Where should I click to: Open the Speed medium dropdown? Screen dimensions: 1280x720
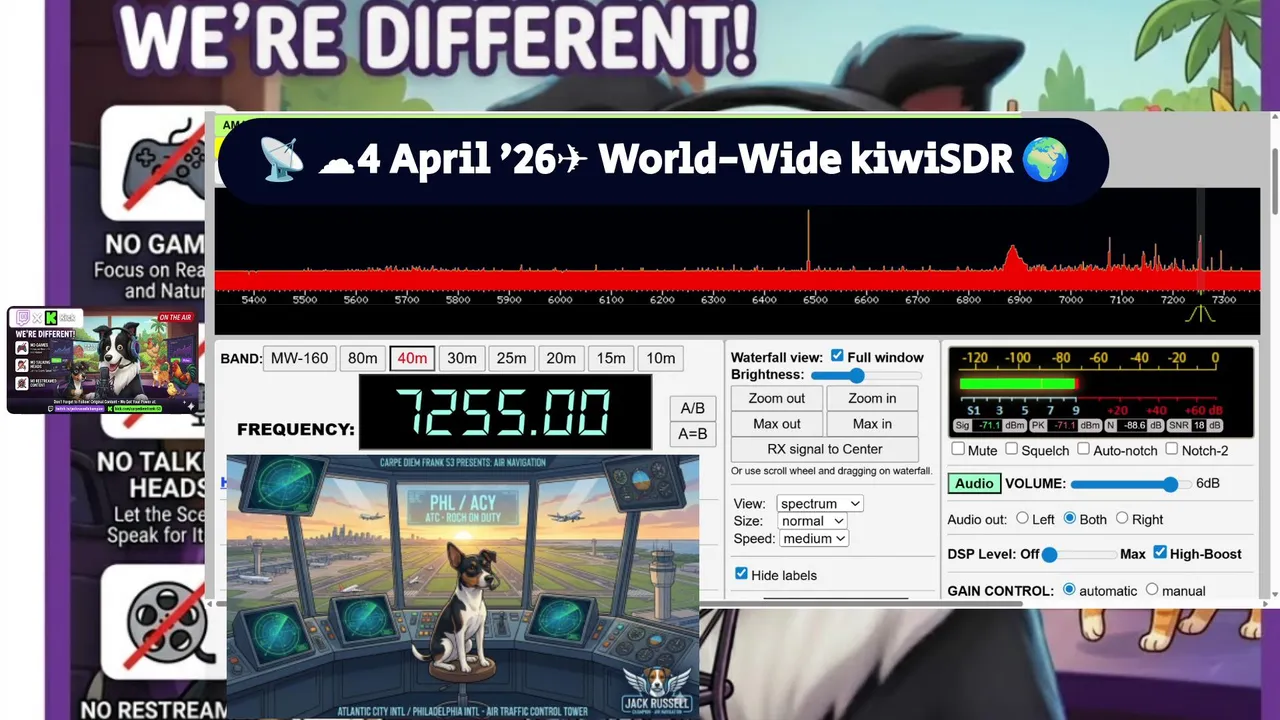[813, 538]
